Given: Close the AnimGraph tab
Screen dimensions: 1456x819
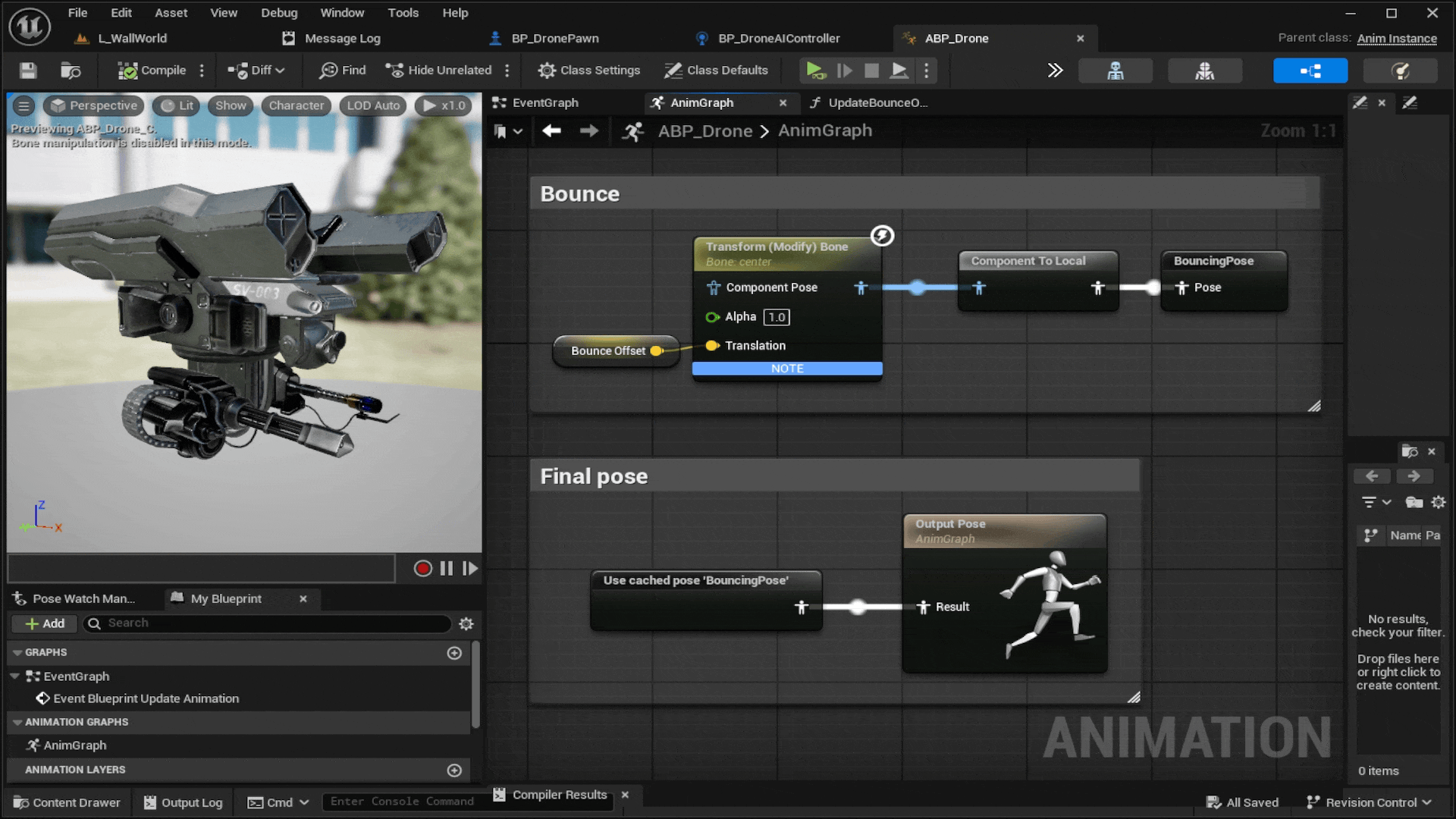Looking at the screenshot, I should coord(783,102).
